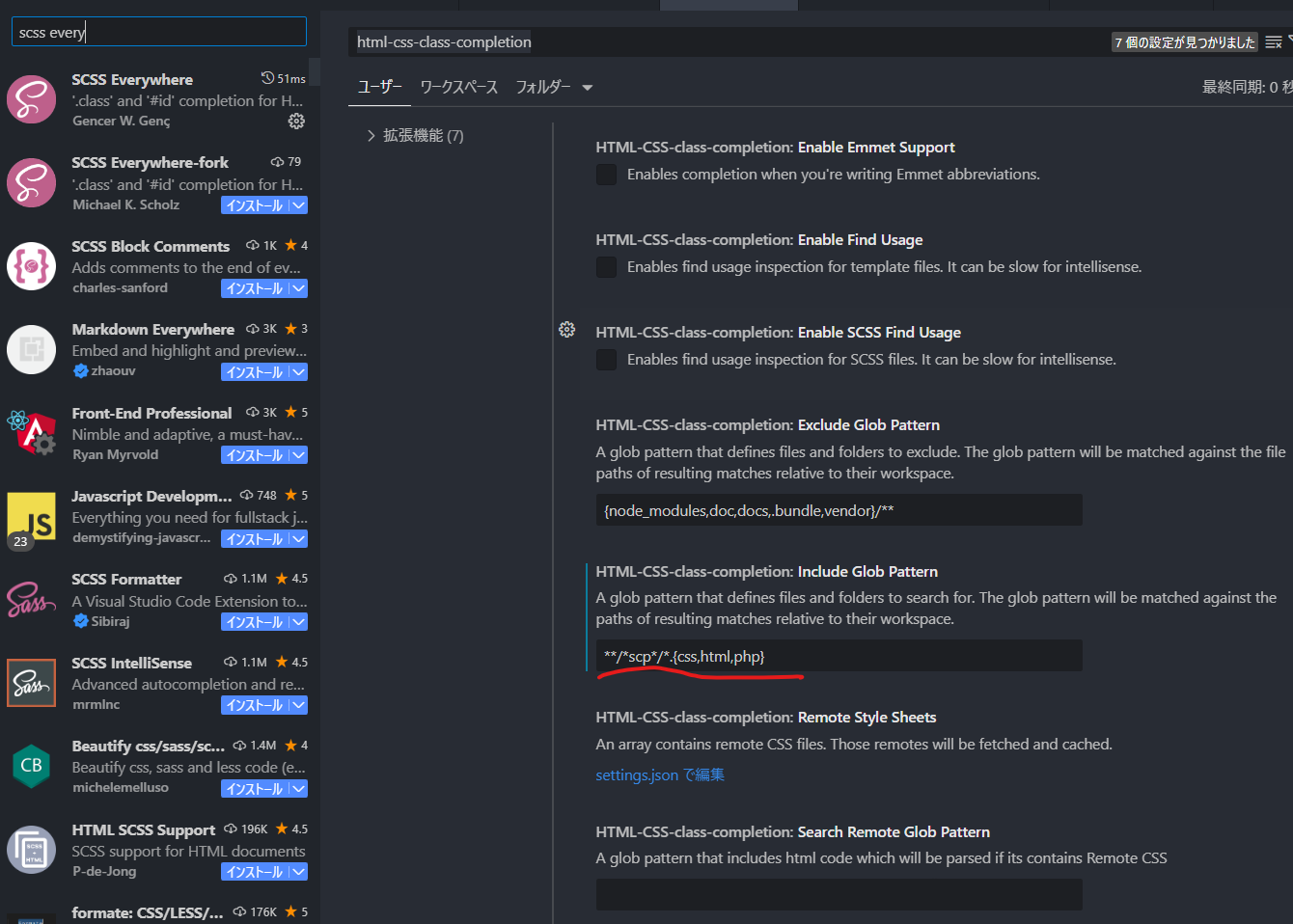
Task: Open SCSS Everywhere extension icon
Action: tap(32, 99)
